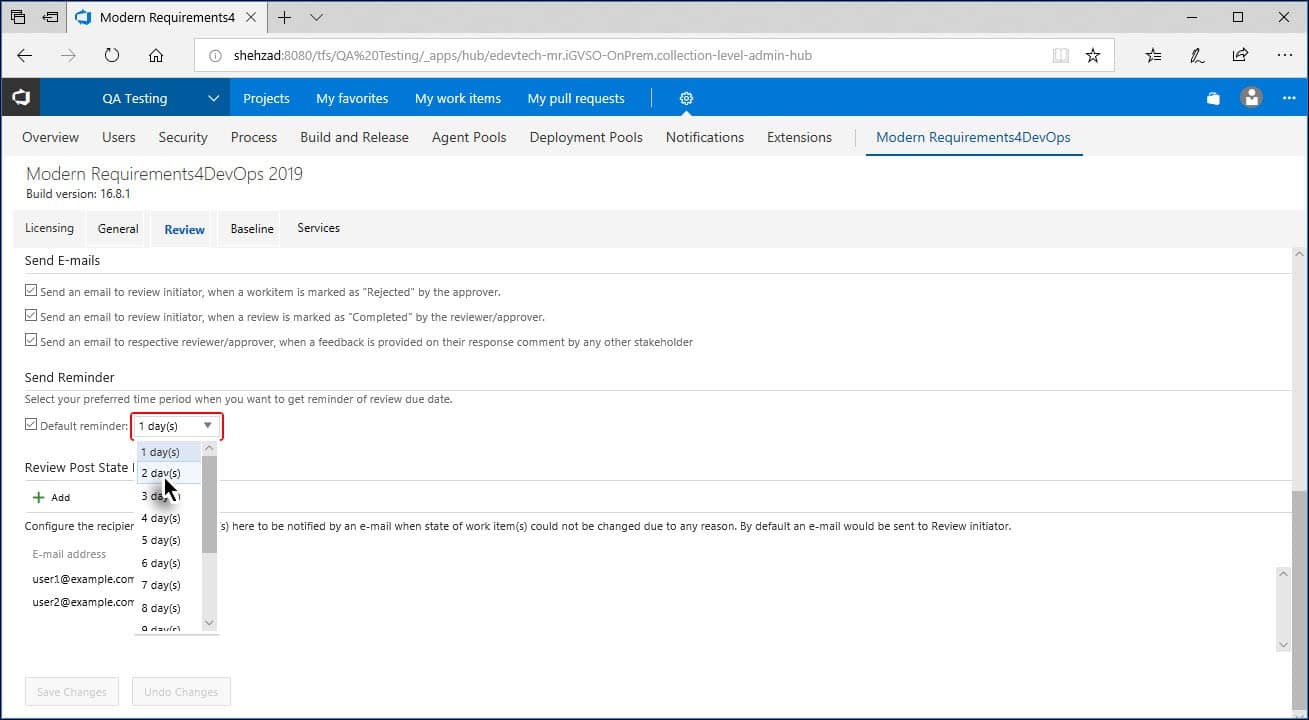The height and width of the screenshot is (720, 1309).
Task: Select 8 day(s) in reminder list
Action: pyautogui.click(x=168, y=608)
